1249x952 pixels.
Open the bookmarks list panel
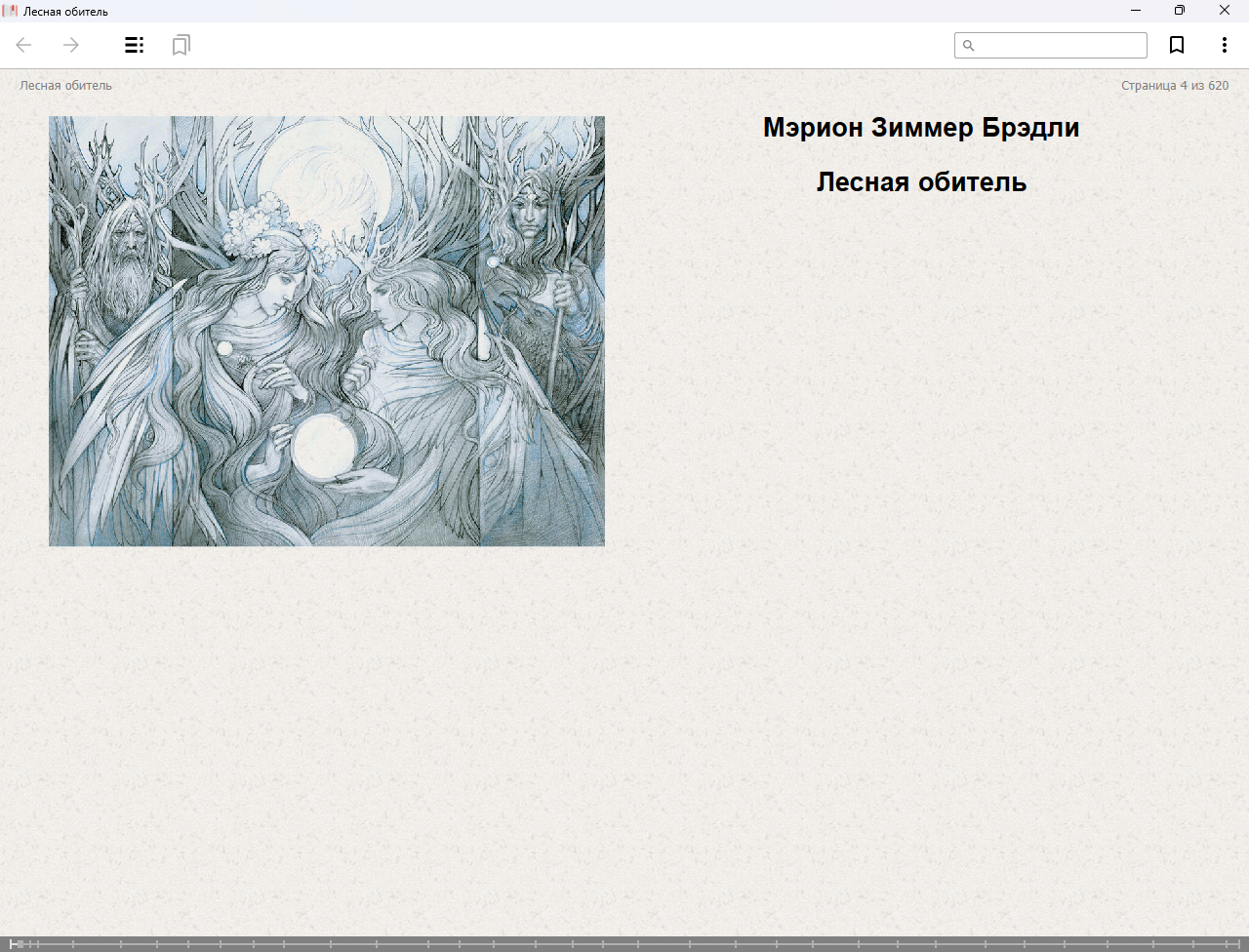[181, 45]
